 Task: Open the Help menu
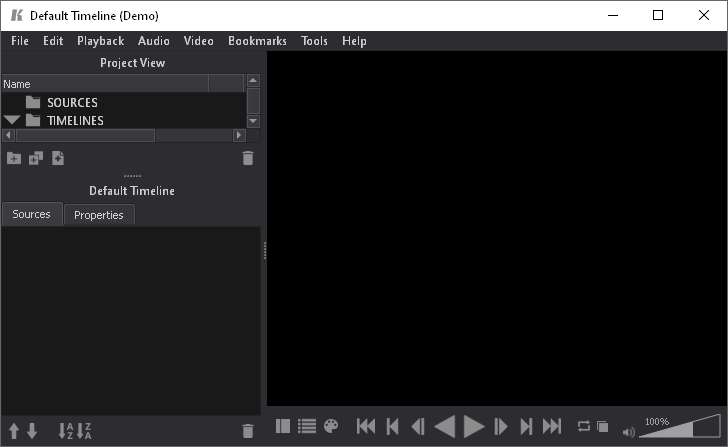pos(354,41)
